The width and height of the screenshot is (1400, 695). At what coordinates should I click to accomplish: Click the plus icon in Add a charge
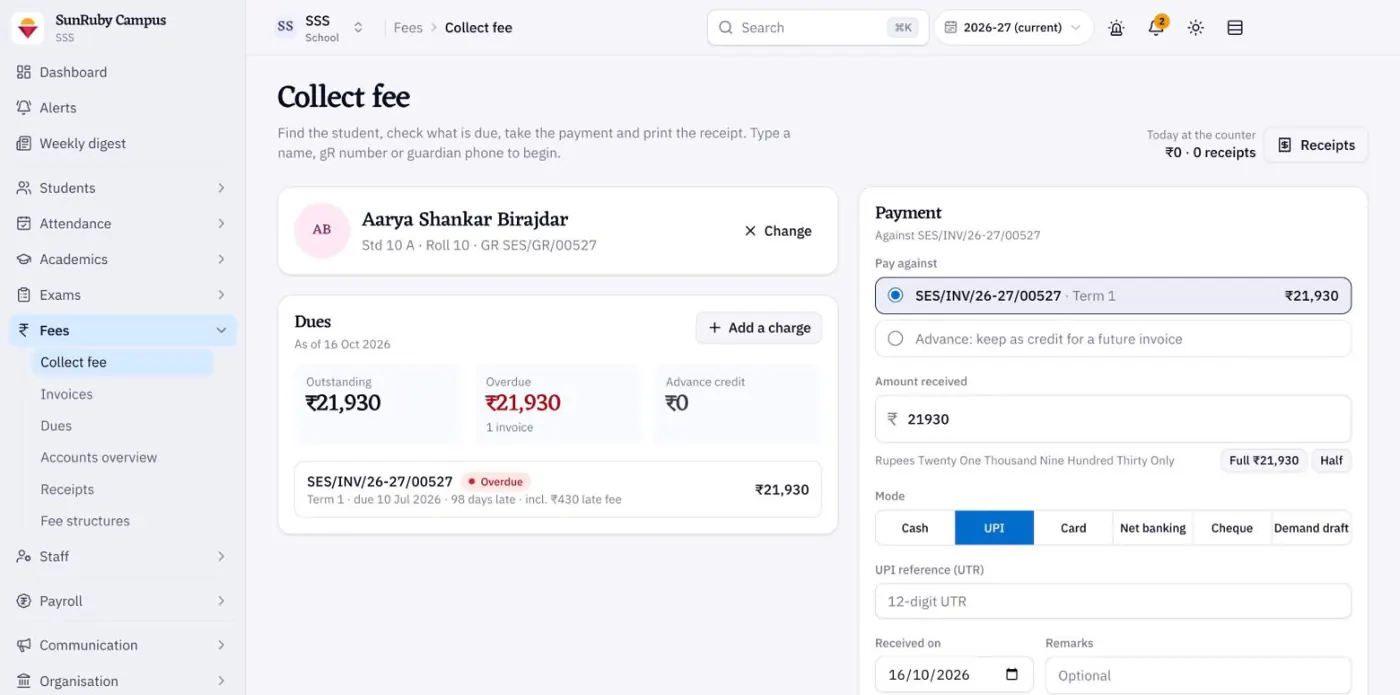[714, 328]
